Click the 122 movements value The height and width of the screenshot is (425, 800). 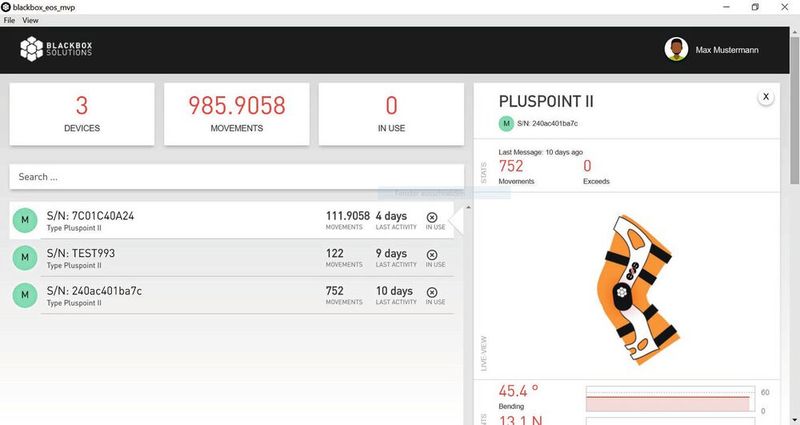pyautogui.click(x=335, y=253)
